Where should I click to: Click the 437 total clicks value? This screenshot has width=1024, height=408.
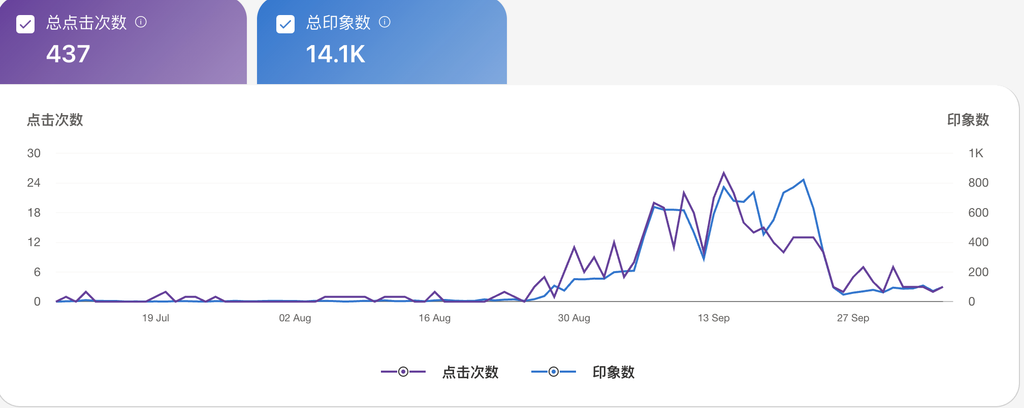point(68,54)
